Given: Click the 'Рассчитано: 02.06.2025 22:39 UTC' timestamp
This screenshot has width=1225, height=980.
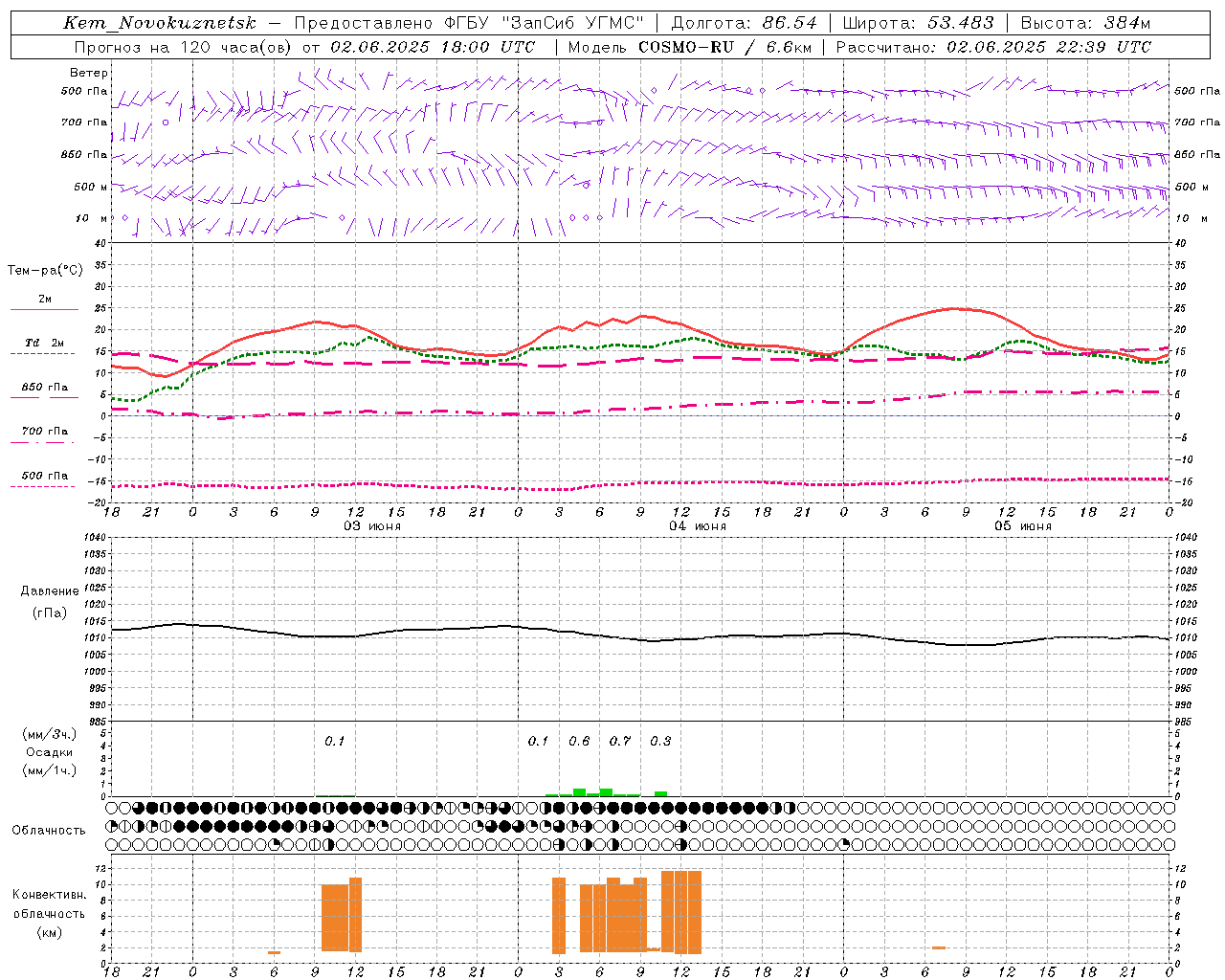Looking at the screenshot, I should (x=993, y=47).
